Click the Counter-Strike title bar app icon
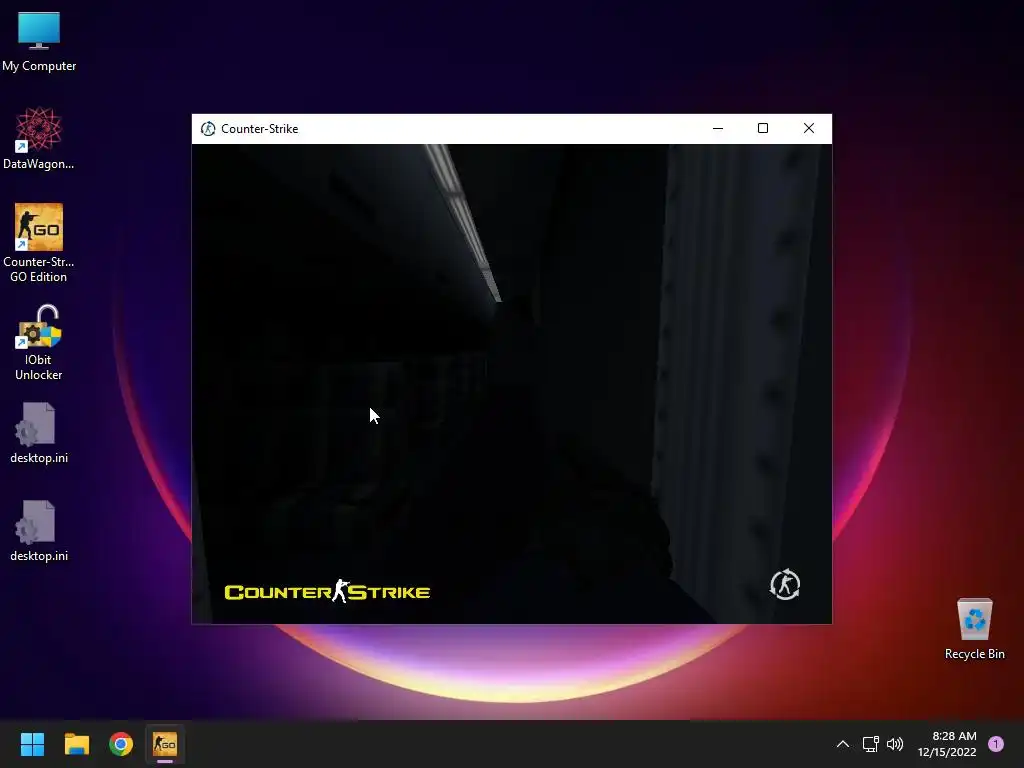This screenshot has height=768, width=1024. pos(208,129)
